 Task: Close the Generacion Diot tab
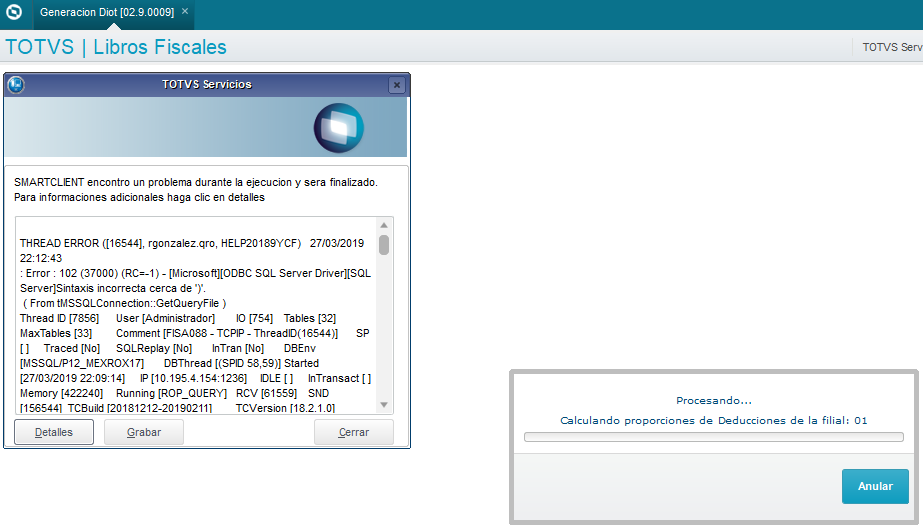(185, 11)
